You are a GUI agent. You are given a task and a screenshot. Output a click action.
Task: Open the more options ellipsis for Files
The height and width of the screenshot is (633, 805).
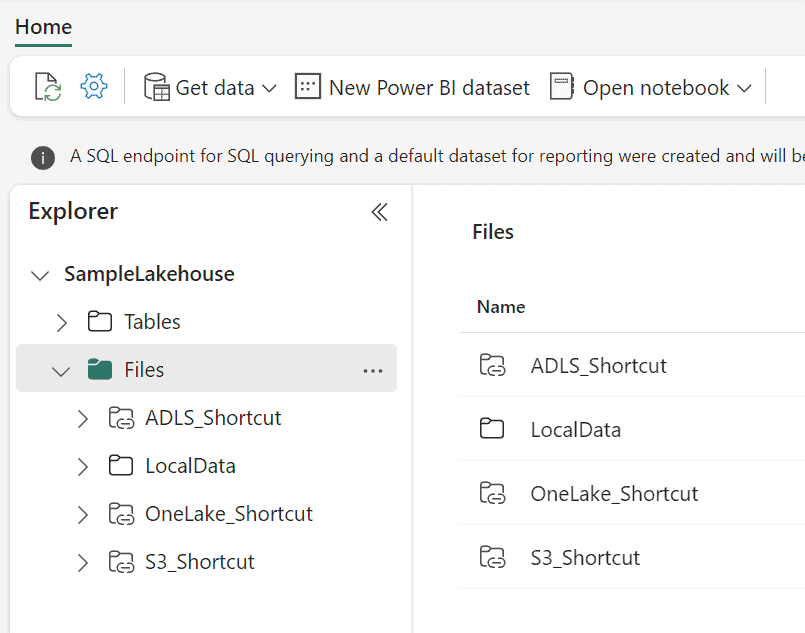coord(373,371)
